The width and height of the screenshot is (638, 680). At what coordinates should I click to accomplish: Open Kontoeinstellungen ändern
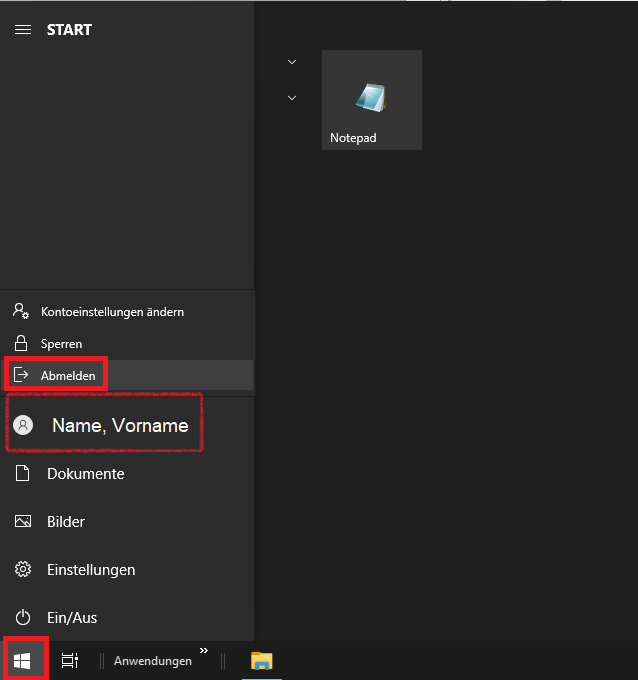click(127, 312)
